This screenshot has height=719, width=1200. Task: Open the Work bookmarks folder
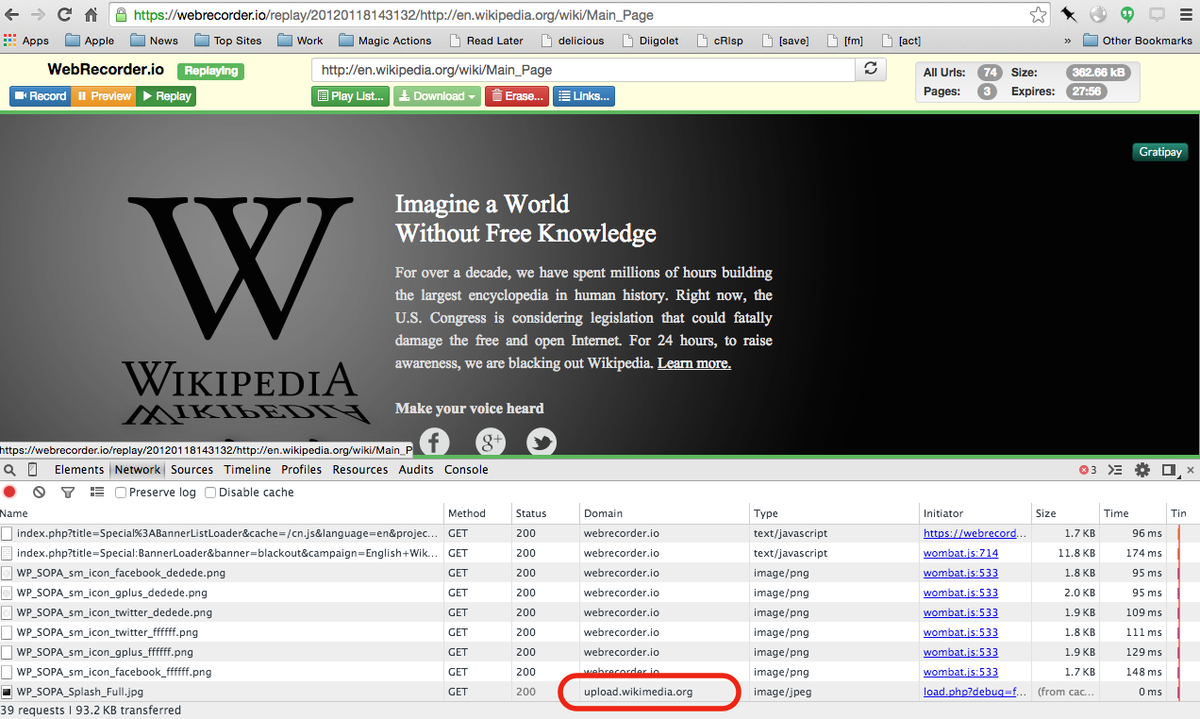(x=300, y=41)
